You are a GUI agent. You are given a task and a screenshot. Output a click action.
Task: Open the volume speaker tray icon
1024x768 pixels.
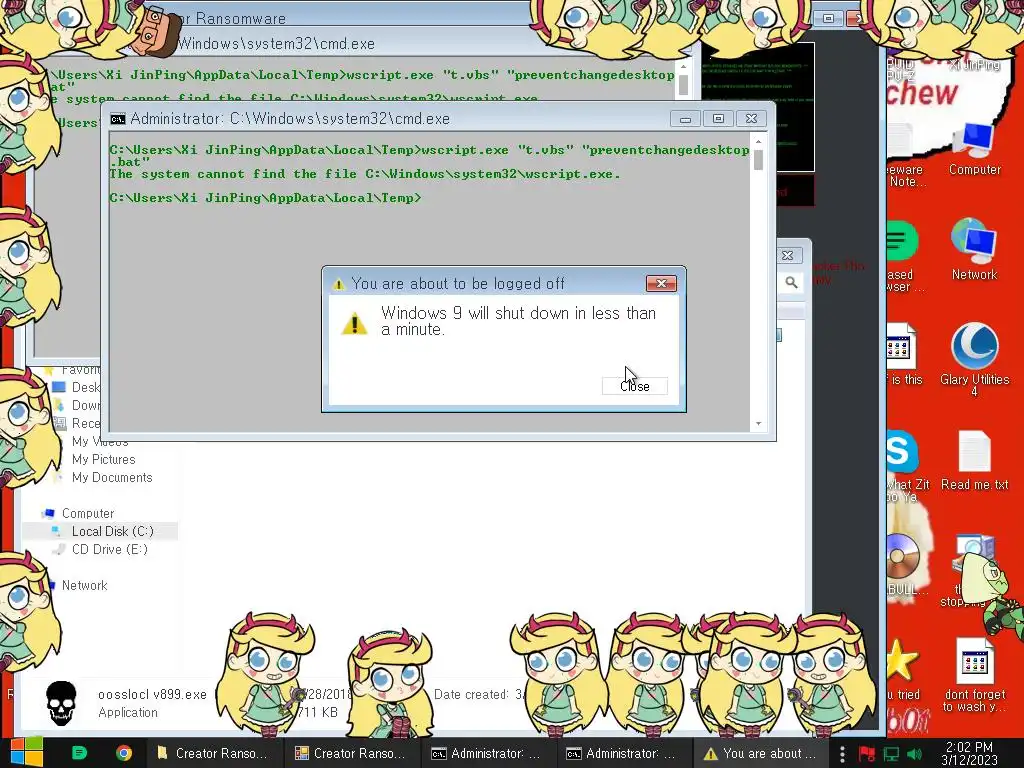915,754
